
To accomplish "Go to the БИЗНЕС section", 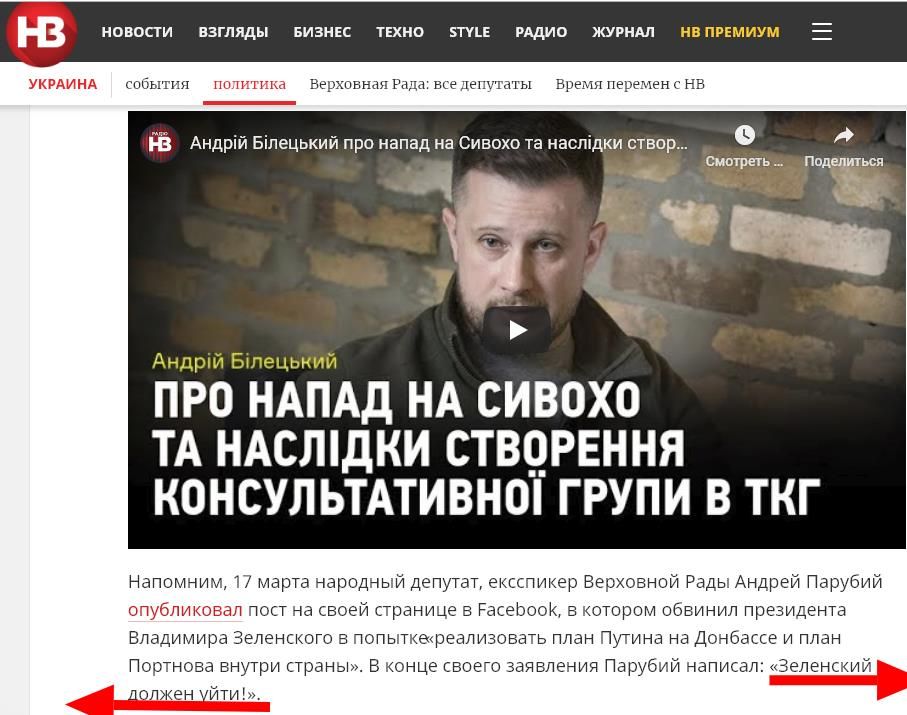I will 322,32.
